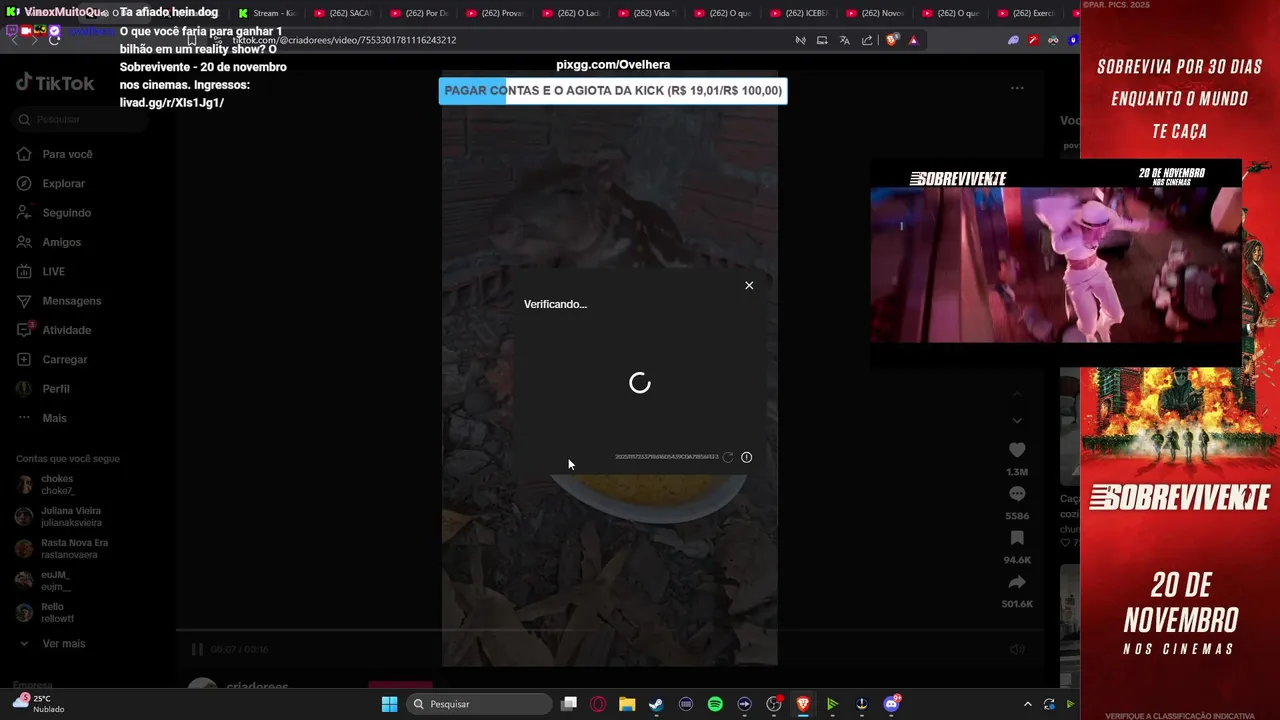The image size is (1280, 720).
Task: Click the TikTok logo
Action: (55, 83)
